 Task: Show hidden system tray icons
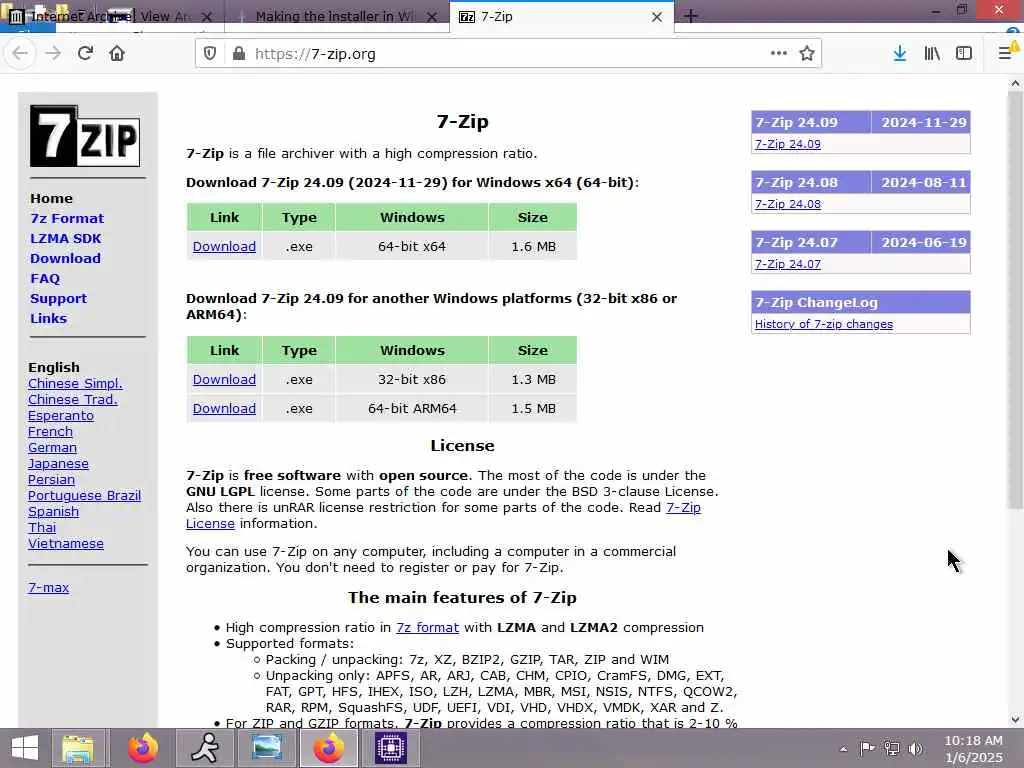(x=843, y=749)
